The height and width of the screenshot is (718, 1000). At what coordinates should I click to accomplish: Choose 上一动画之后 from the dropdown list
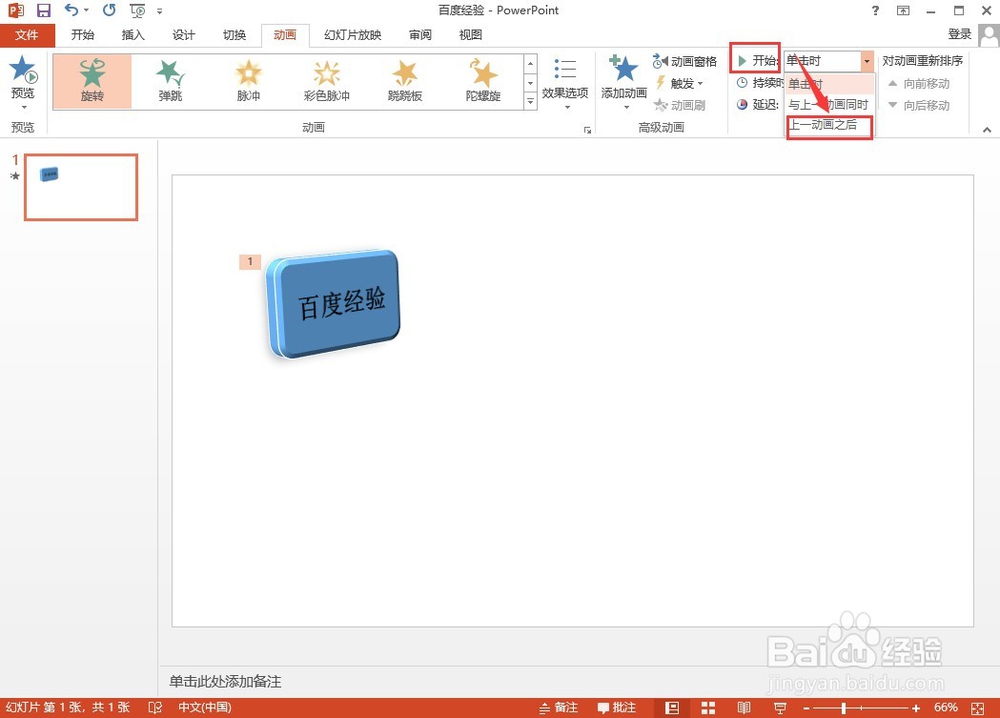[x=830, y=125]
